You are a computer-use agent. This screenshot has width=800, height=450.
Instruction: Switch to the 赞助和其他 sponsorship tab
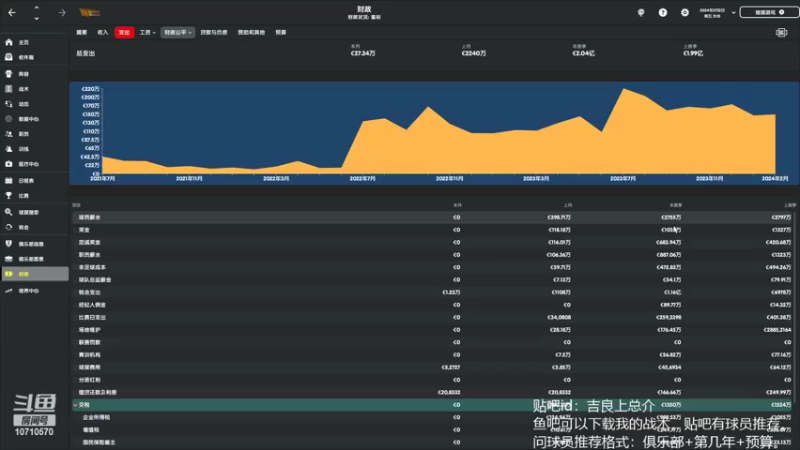(x=251, y=32)
